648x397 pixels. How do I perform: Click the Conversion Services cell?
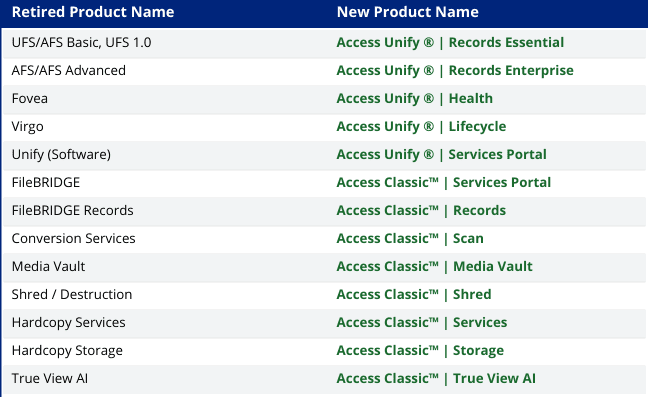(x=74, y=239)
